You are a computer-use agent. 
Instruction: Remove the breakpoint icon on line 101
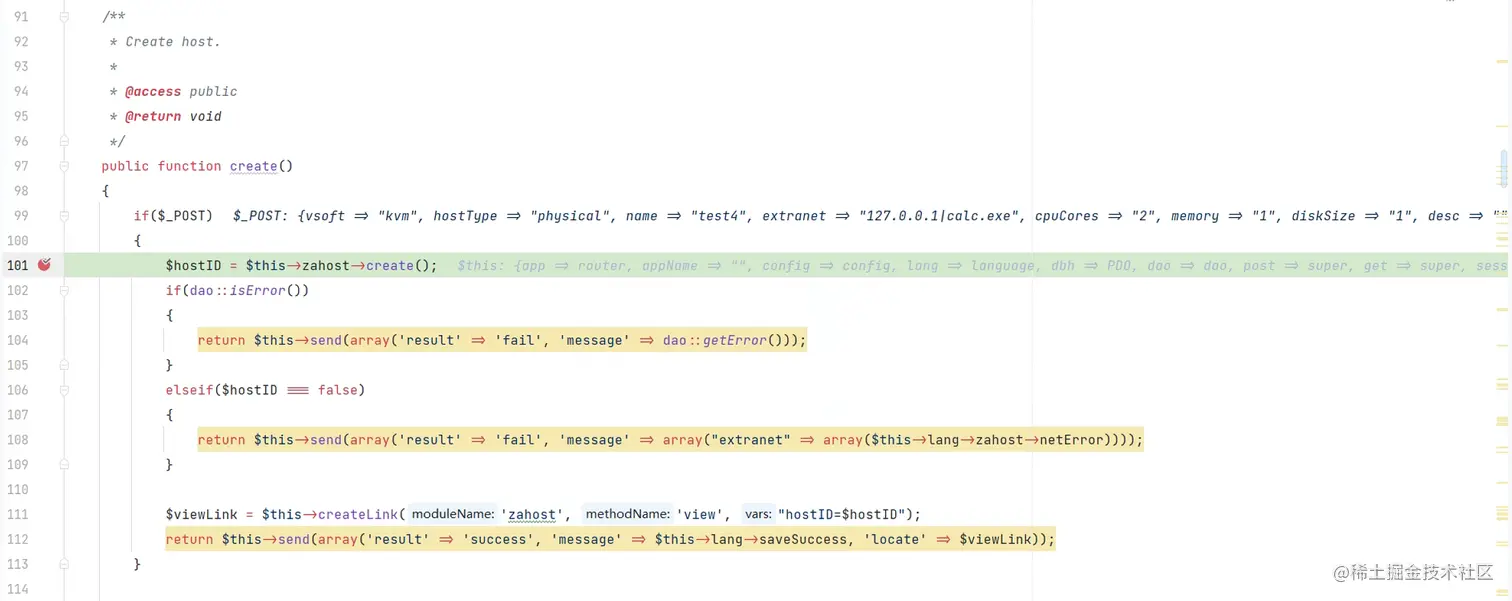coord(44,265)
